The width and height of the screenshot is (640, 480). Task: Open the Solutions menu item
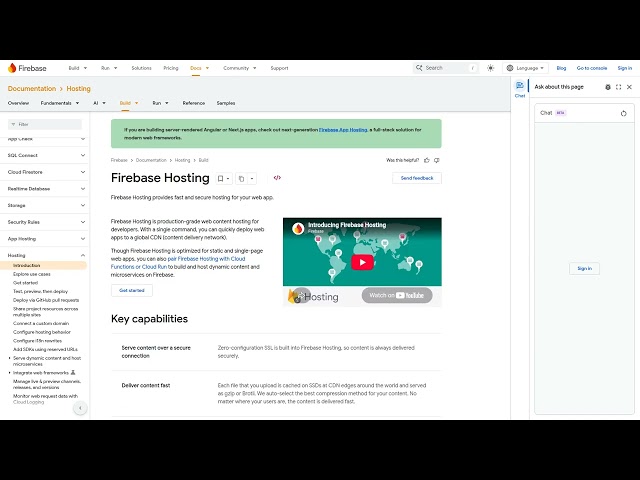(141, 68)
